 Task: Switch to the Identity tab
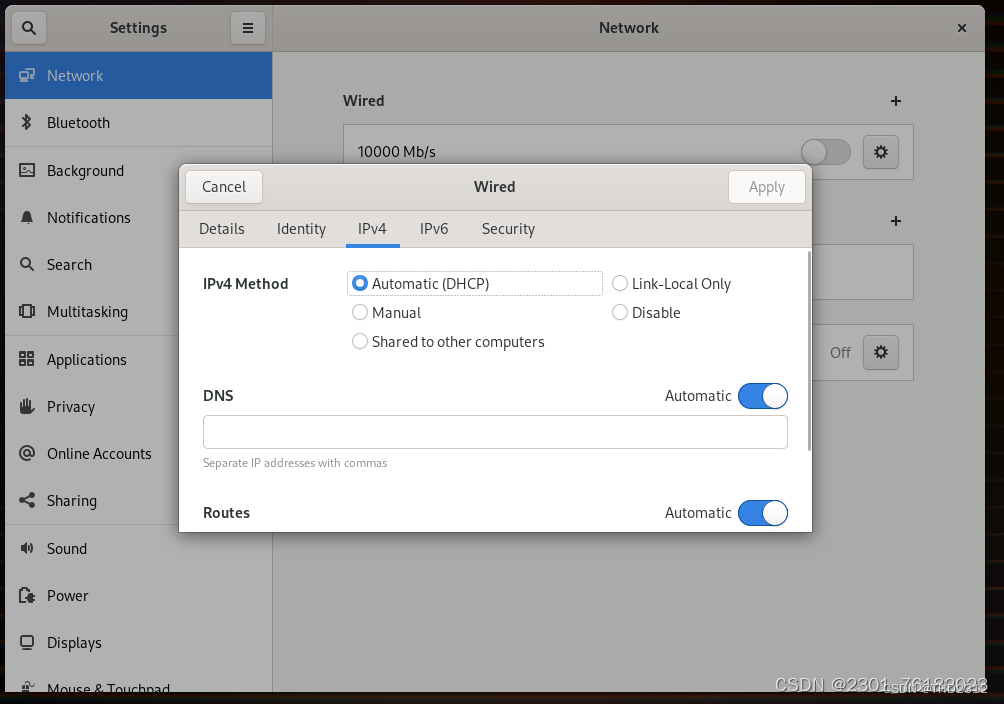[301, 229]
